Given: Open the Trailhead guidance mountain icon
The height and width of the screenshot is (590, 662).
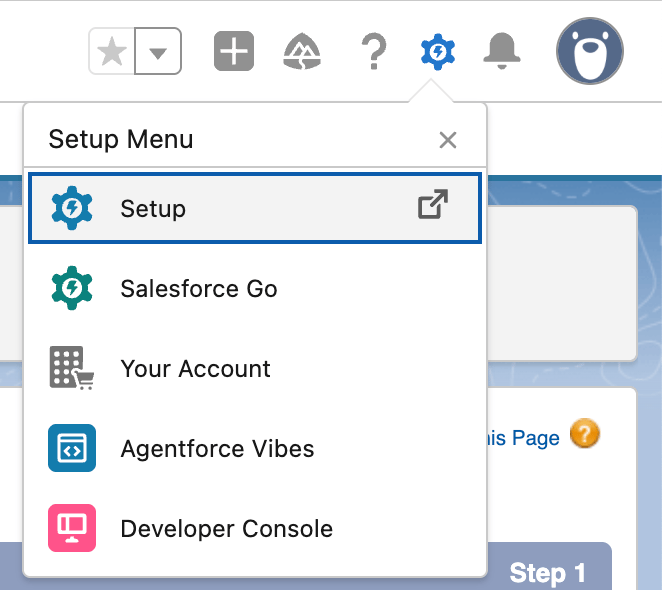Looking at the screenshot, I should [301, 51].
